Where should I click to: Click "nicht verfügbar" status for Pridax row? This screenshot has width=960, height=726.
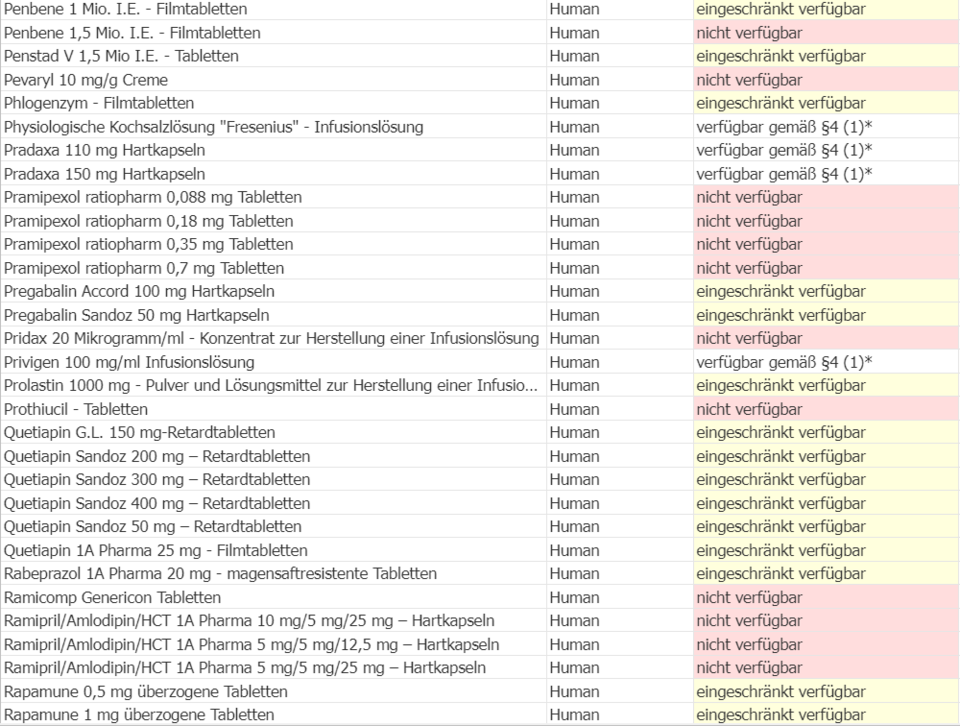click(x=749, y=338)
